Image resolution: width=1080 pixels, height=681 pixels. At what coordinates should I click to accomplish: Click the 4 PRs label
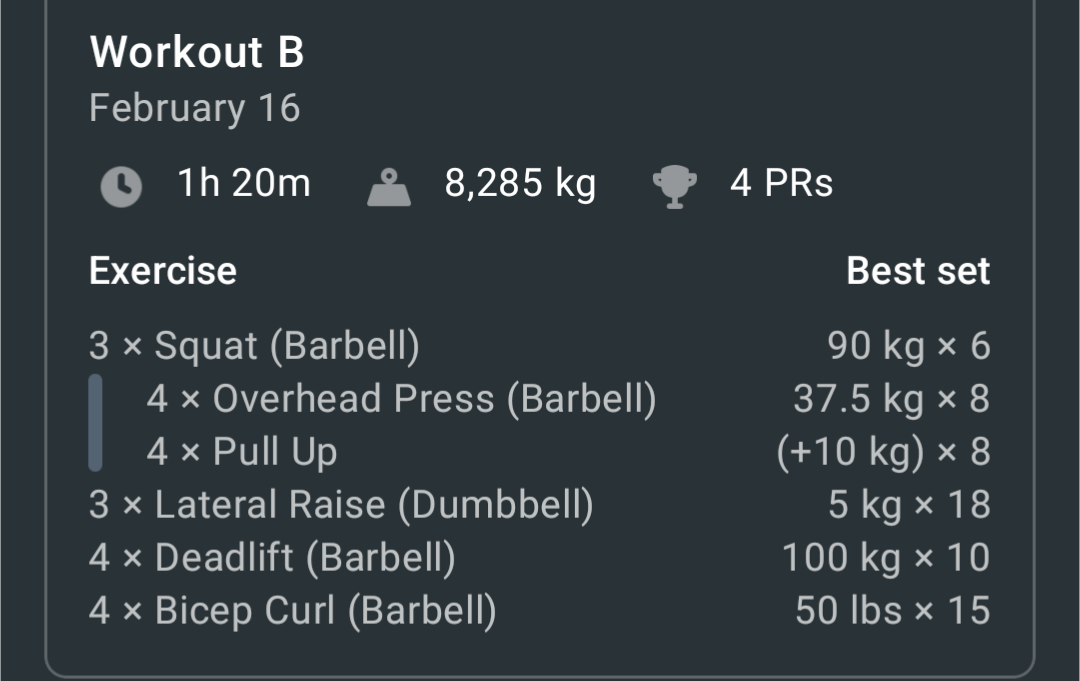click(781, 183)
